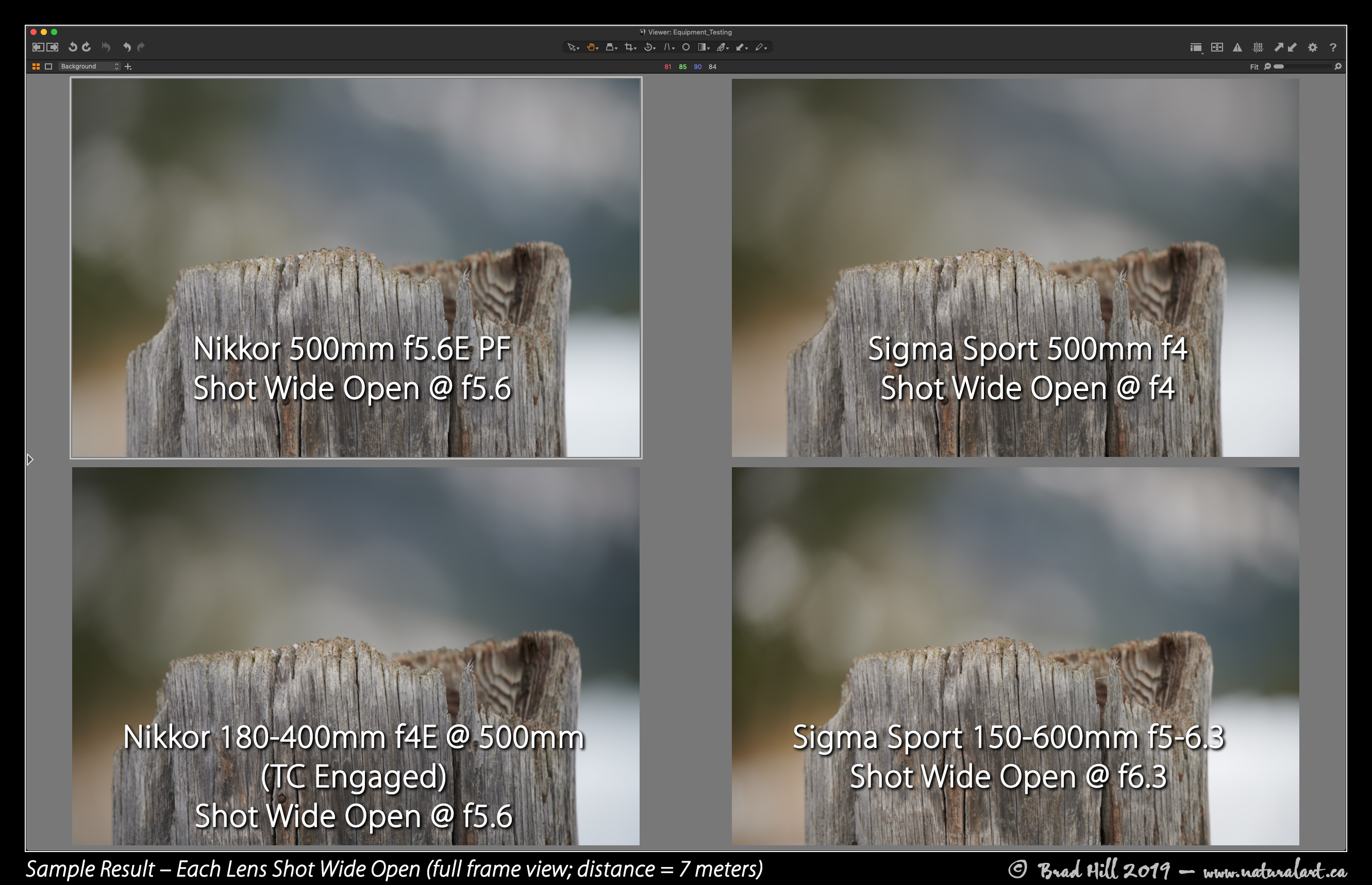The height and width of the screenshot is (885, 1372).
Task: Switch to single-image view
Action: [48, 66]
